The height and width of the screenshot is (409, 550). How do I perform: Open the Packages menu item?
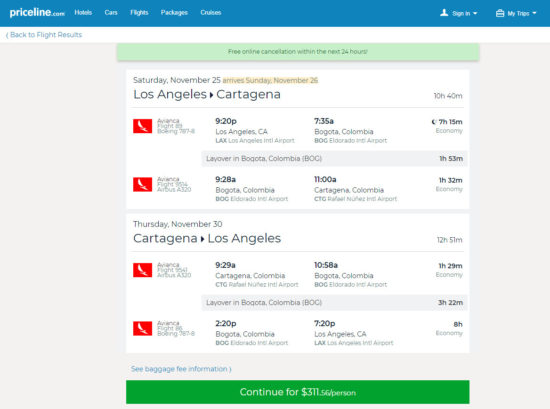click(174, 13)
